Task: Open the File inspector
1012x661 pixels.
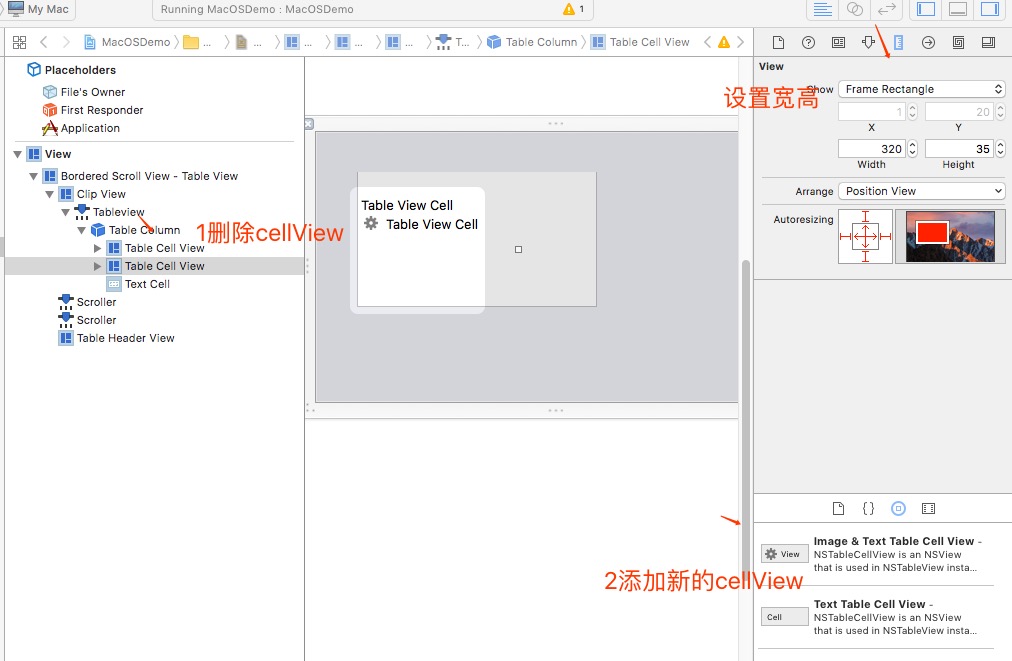Action: coord(778,42)
